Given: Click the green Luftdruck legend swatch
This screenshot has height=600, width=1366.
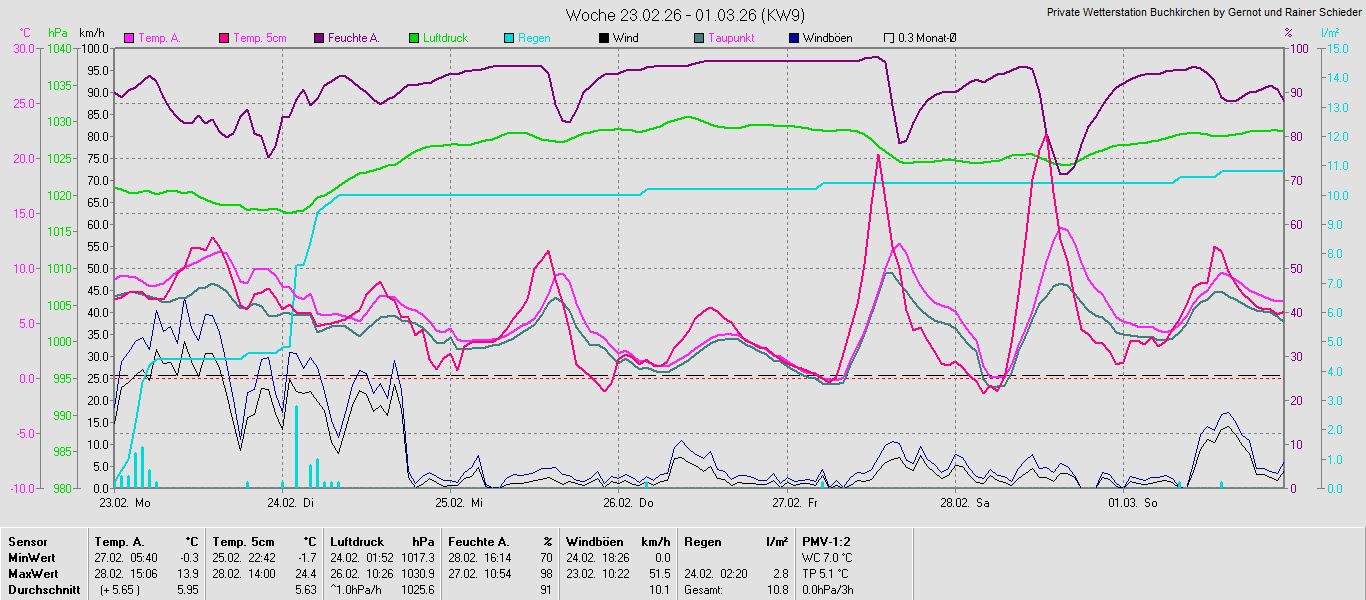Looking at the screenshot, I should (x=414, y=38).
